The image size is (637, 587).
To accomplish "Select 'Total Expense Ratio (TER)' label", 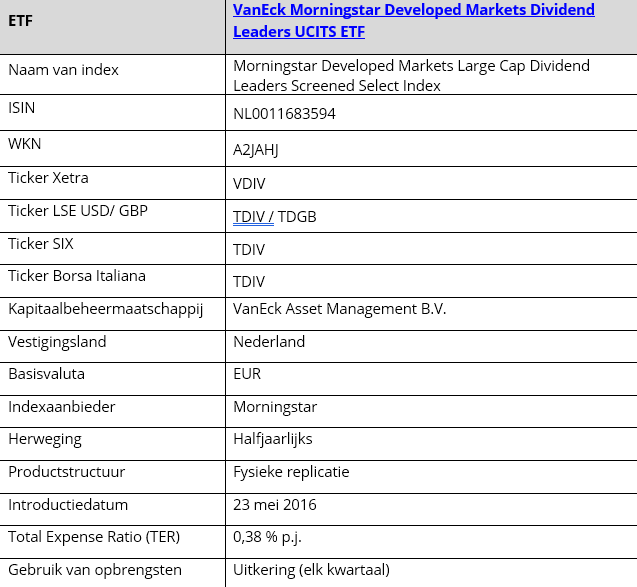I will pos(94,537).
